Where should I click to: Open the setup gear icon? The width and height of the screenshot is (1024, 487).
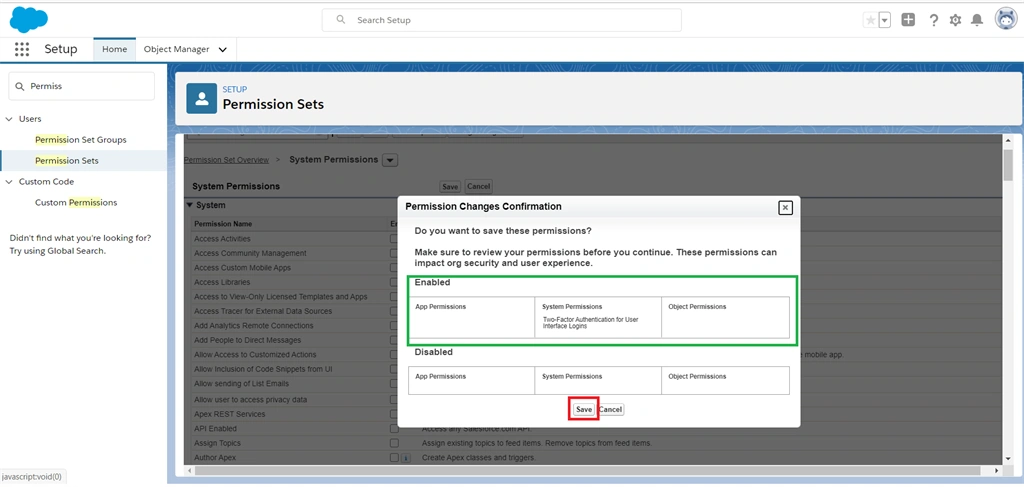[955, 20]
